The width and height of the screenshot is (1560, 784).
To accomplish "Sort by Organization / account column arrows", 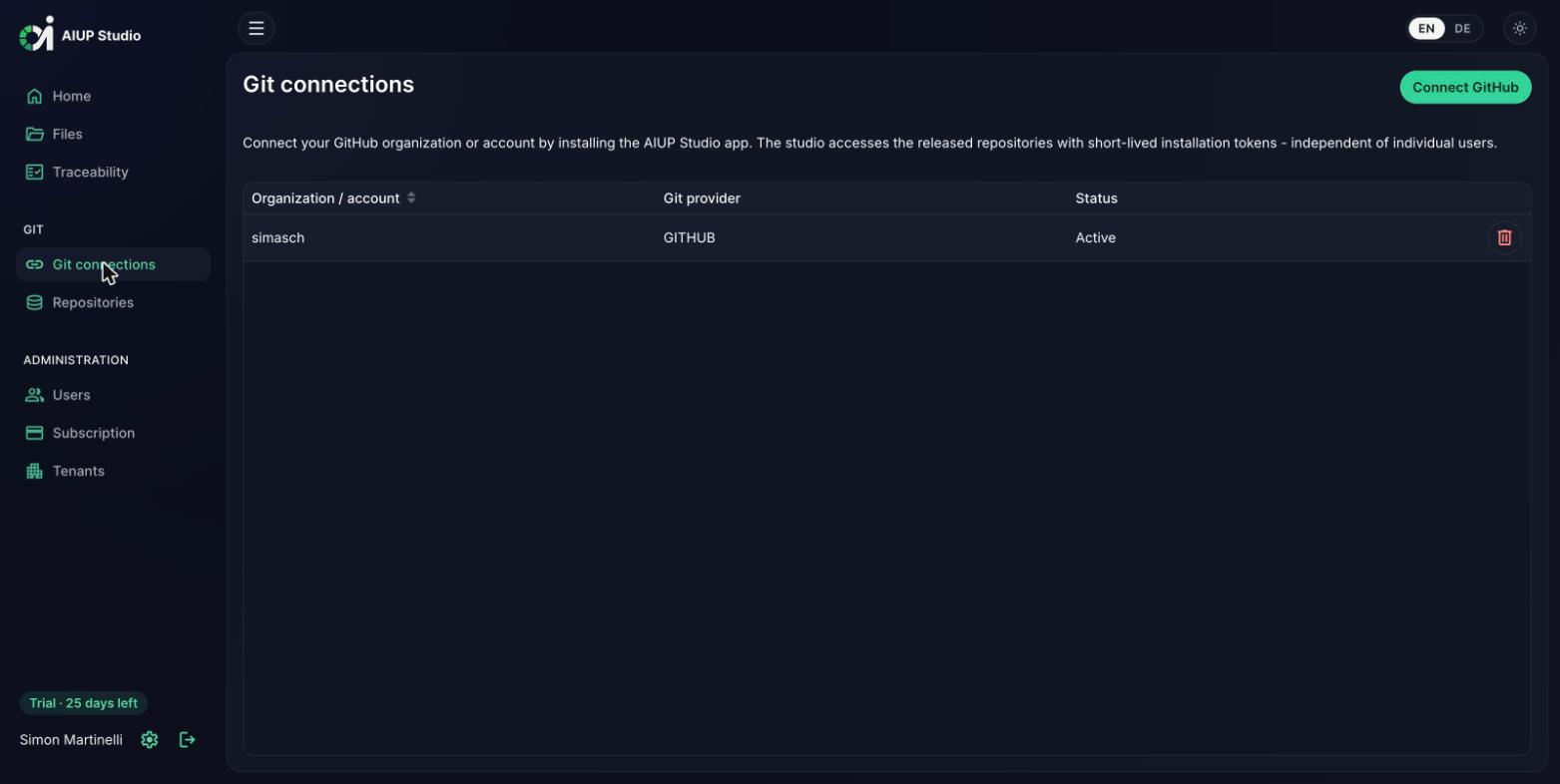I will click(411, 197).
